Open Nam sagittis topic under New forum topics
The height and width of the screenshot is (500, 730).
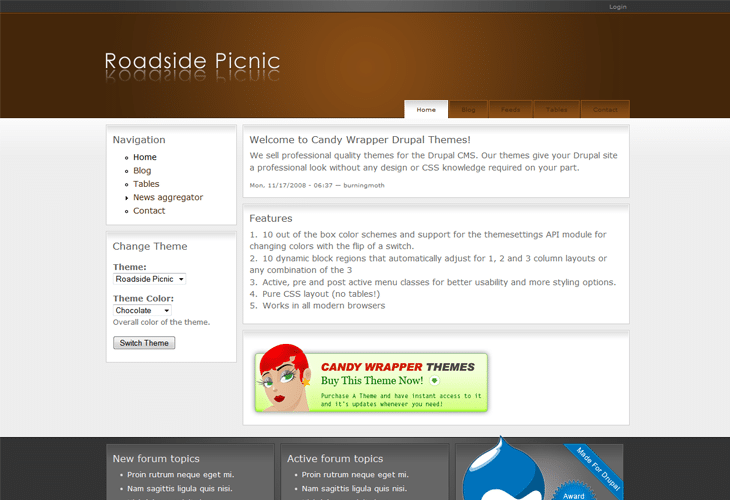click(x=179, y=489)
